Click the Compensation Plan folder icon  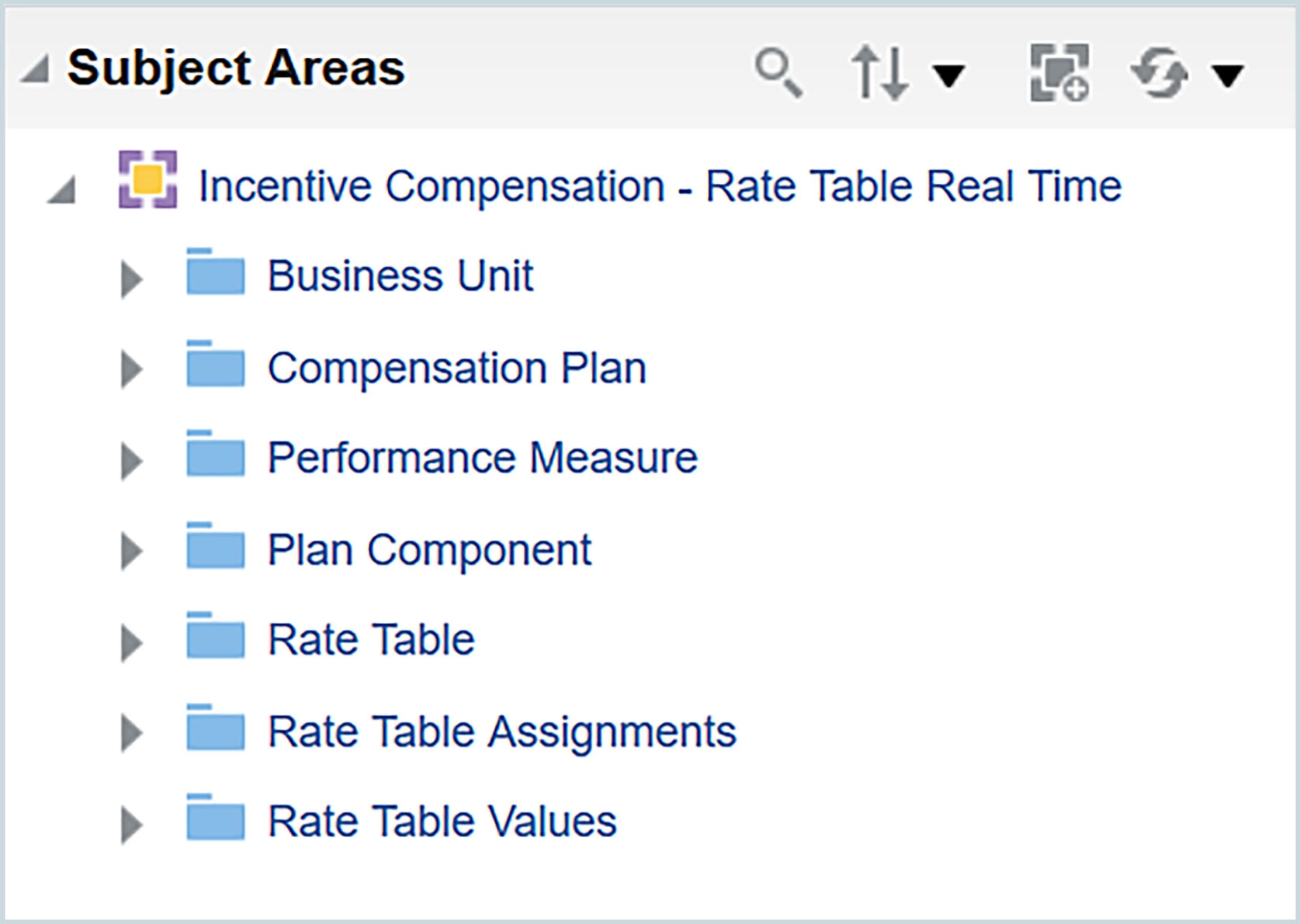coord(215,364)
